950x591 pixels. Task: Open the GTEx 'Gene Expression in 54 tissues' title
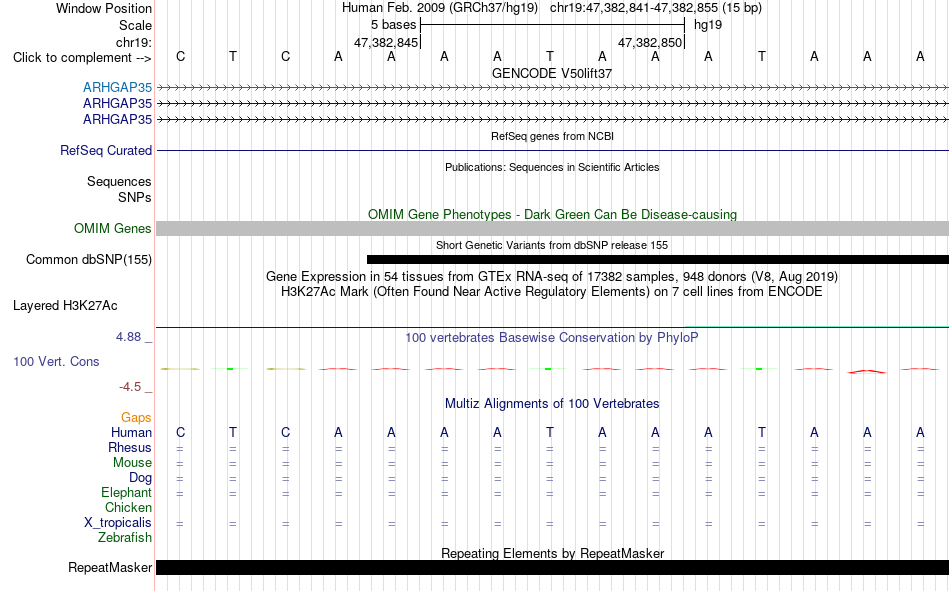tap(552, 277)
